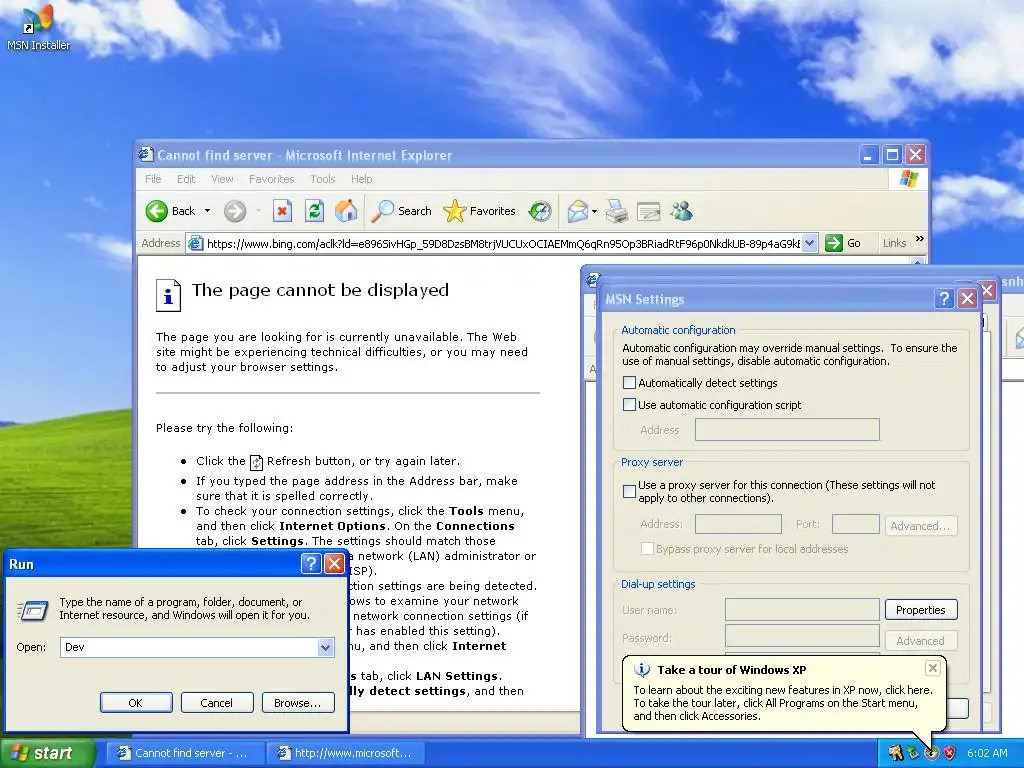Open the Forward button history dropdown arrow
Screen dimensions: 1024x768
click(259, 211)
